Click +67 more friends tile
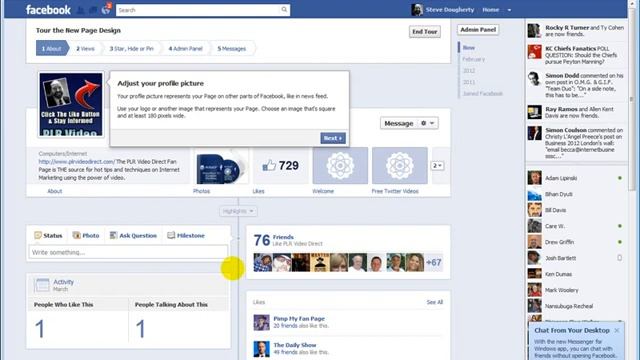The width and height of the screenshot is (640, 360). pos(433,262)
